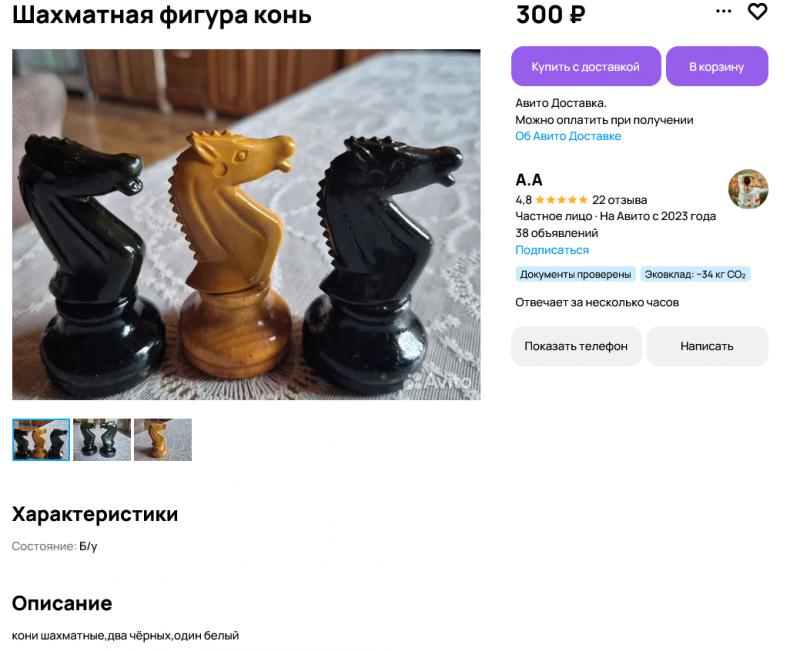Click the Эковклад CO₂ badge
The width and height of the screenshot is (800, 651).
point(695,274)
